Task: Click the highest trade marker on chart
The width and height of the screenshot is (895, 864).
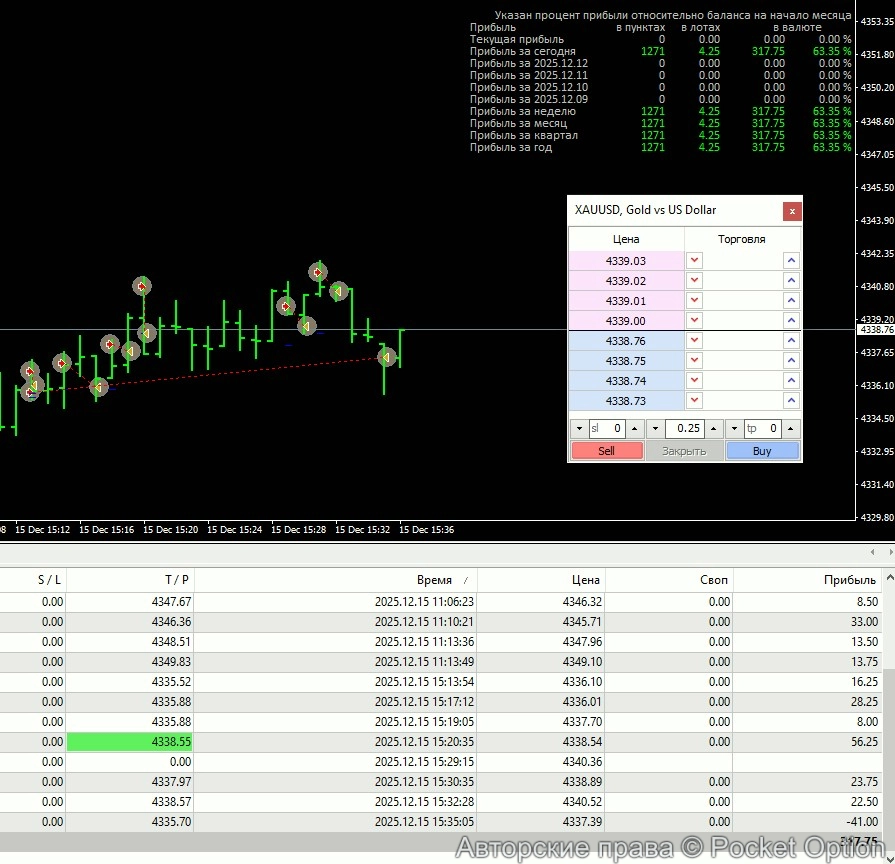Action: click(x=318, y=271)
